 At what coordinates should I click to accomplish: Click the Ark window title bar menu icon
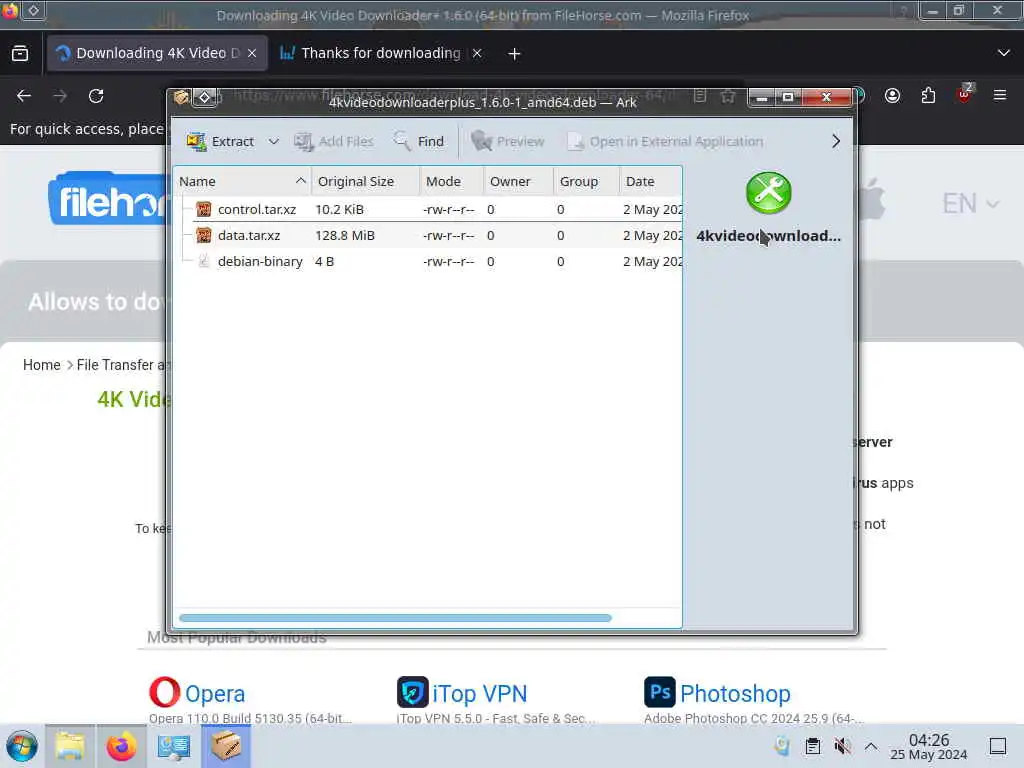pos(182,97)
